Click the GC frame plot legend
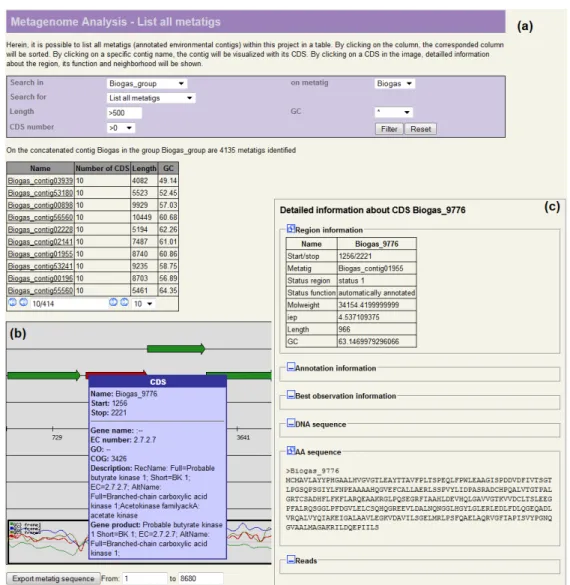This screenshot has height=585, width=570. coord(25,528)
